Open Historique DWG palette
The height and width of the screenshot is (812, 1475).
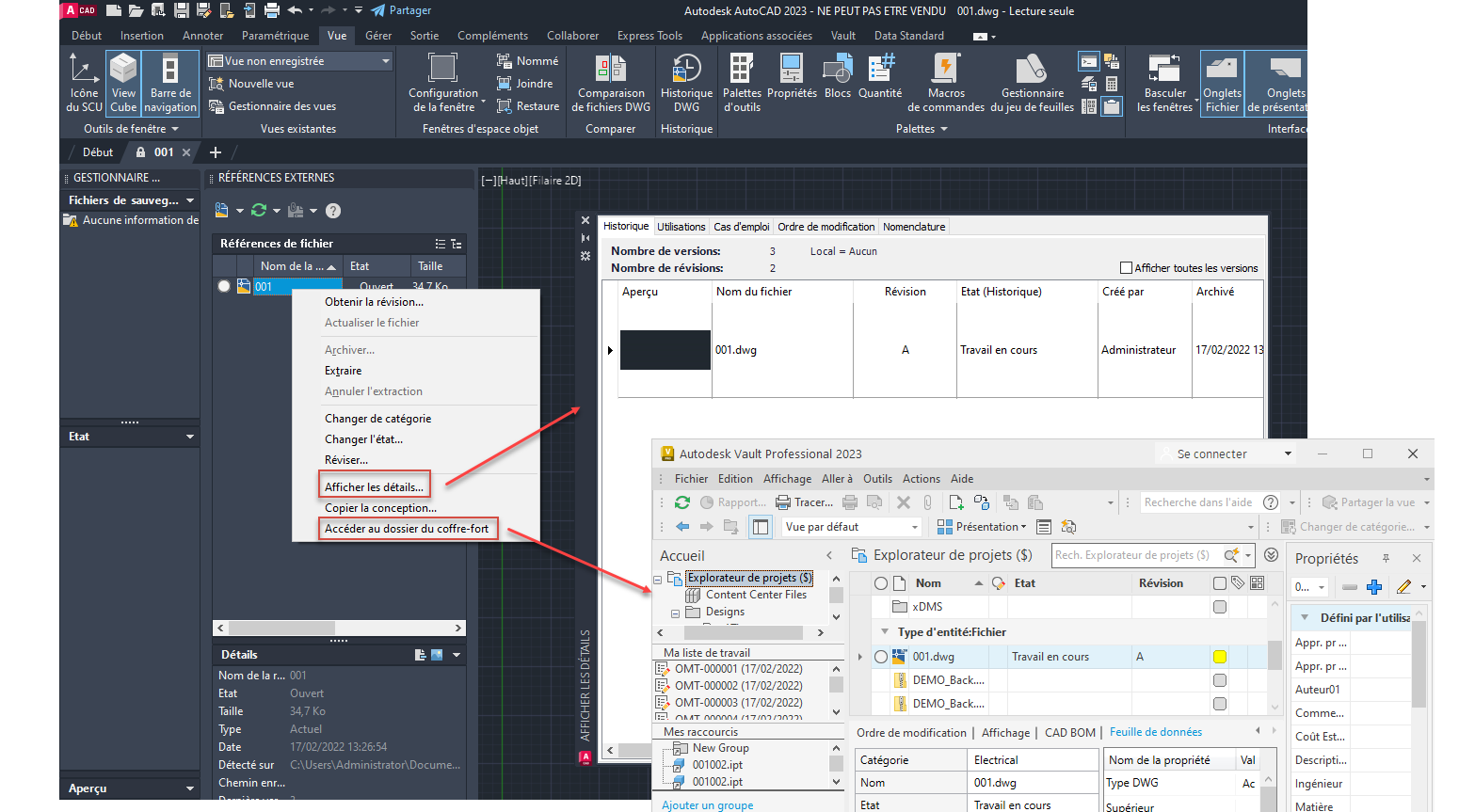pyautogui.click(x=686, y=83)
